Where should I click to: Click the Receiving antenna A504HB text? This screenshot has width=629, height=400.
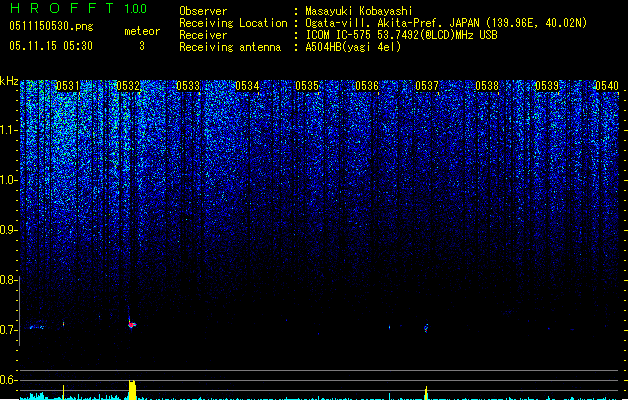(x=353, y=47)
